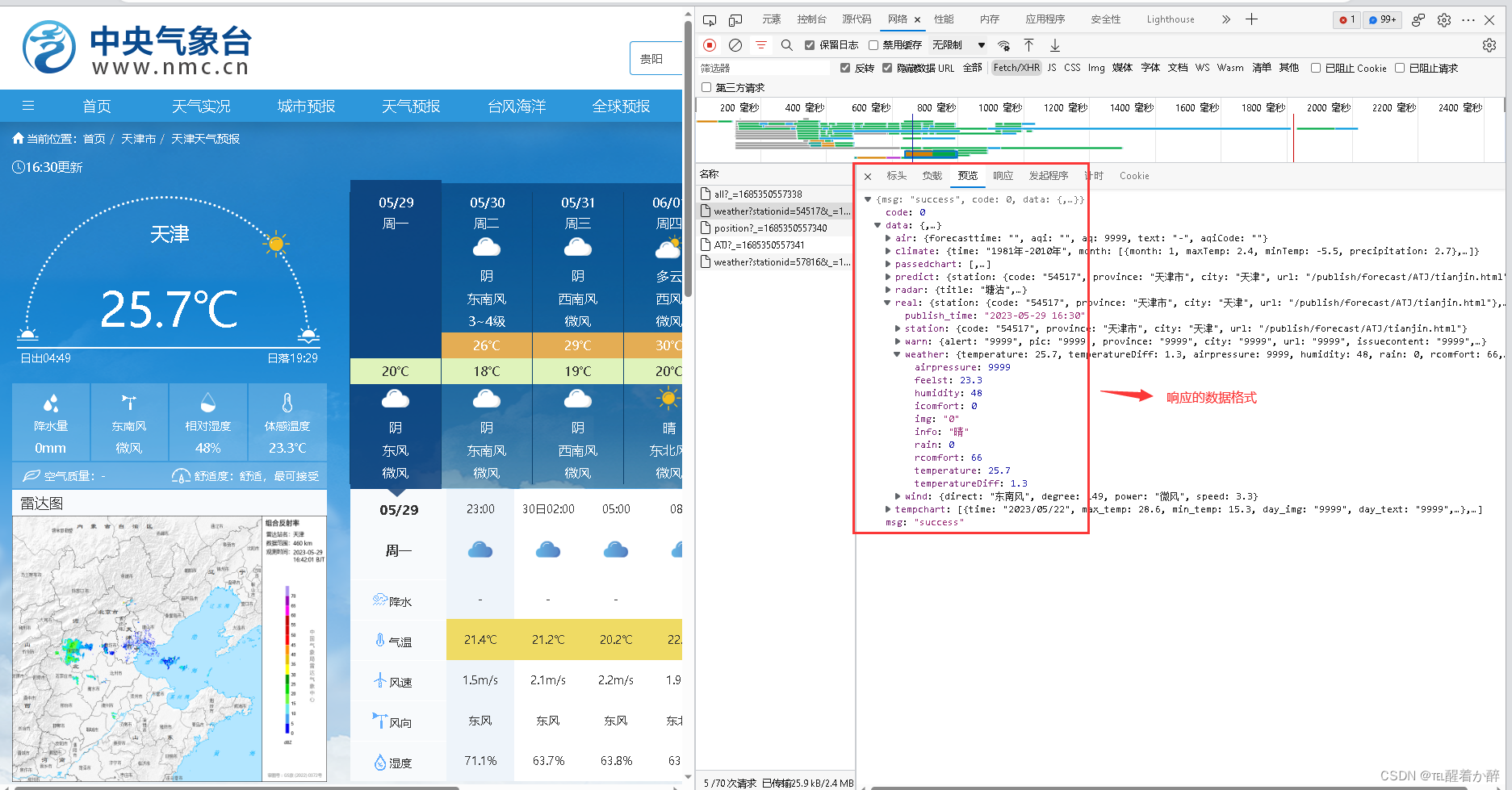Toggle the network filter funnel icon

pos(761,45)
